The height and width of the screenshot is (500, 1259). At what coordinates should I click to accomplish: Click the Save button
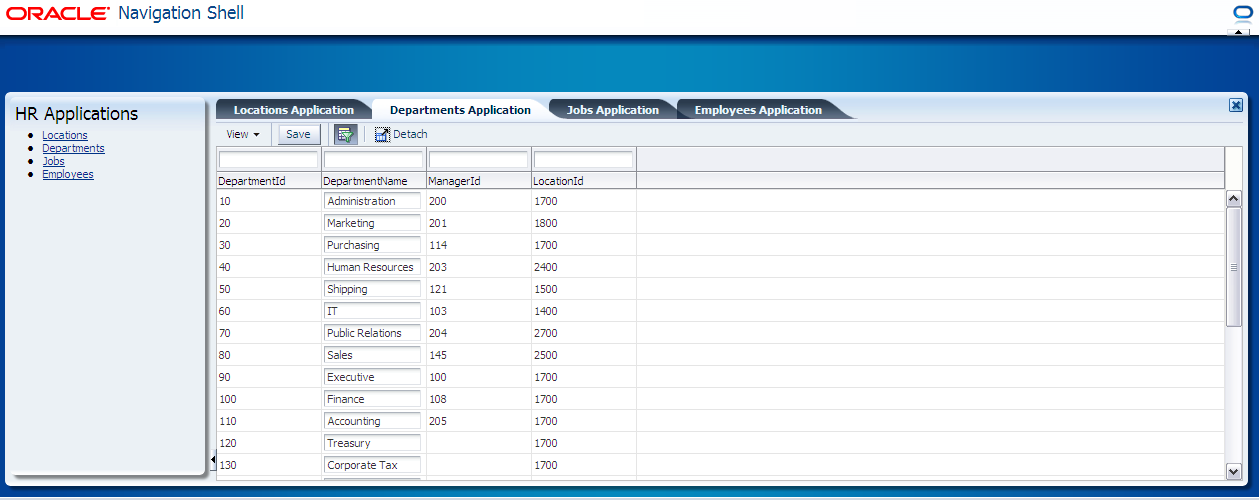click(x=299, y=134)
